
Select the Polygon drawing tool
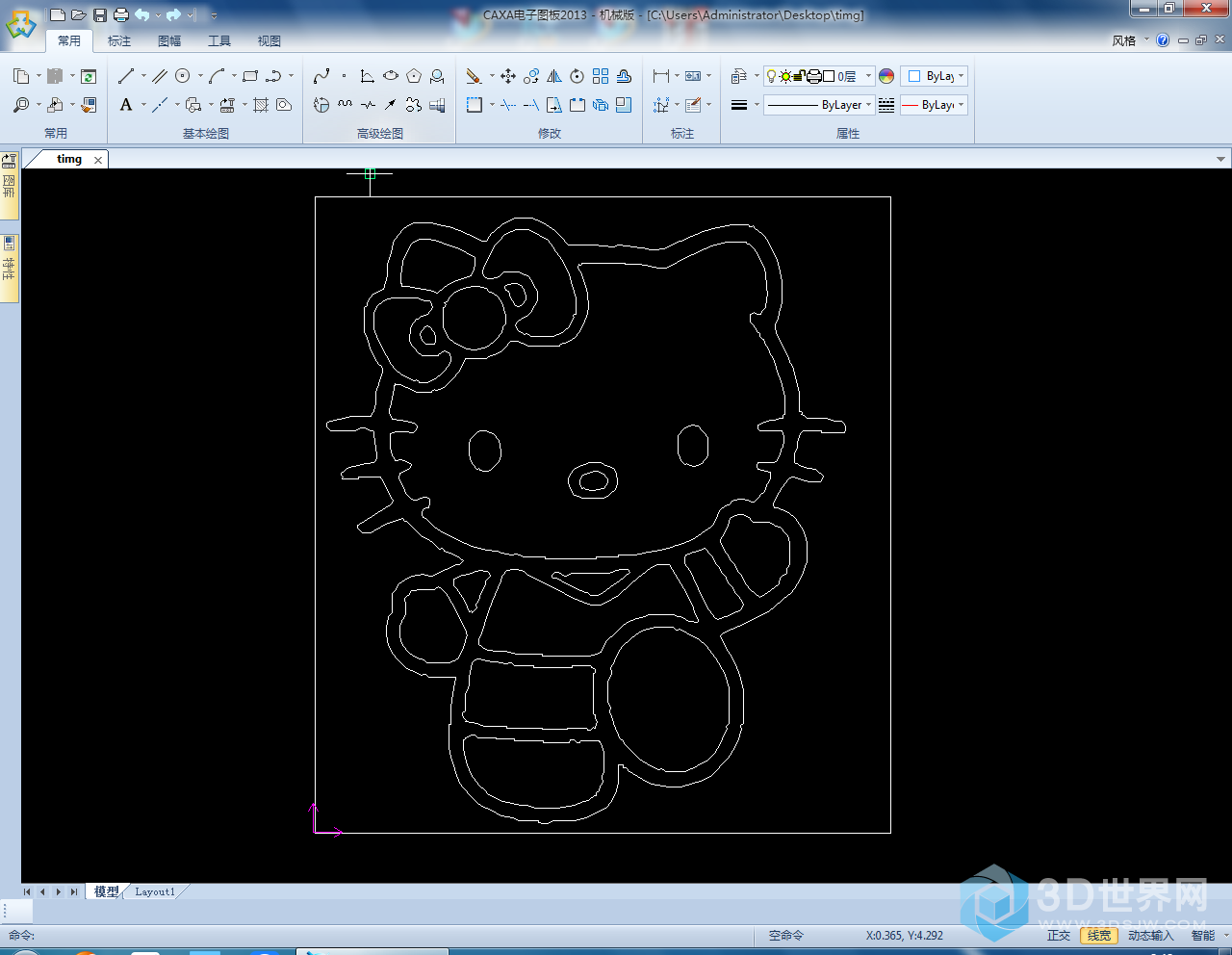click(x=414, y=76)
